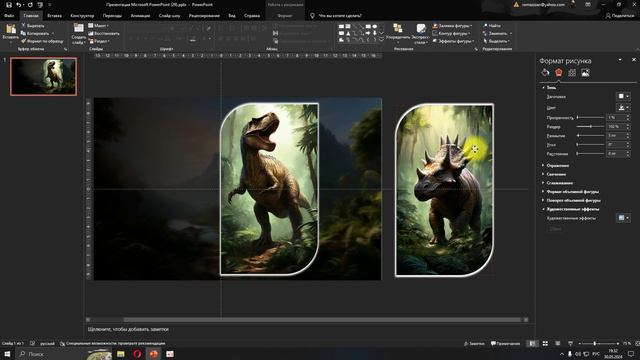The height and width of the screenshot is (360, 640).
Task: Open Size & Properties tab in format pane
Action: pos(572,73)
